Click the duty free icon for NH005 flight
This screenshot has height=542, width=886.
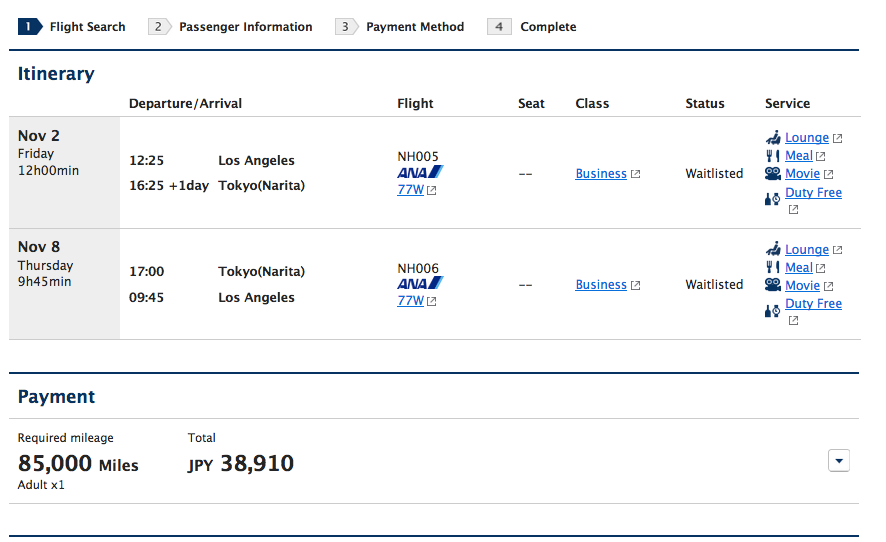(773, 196)
